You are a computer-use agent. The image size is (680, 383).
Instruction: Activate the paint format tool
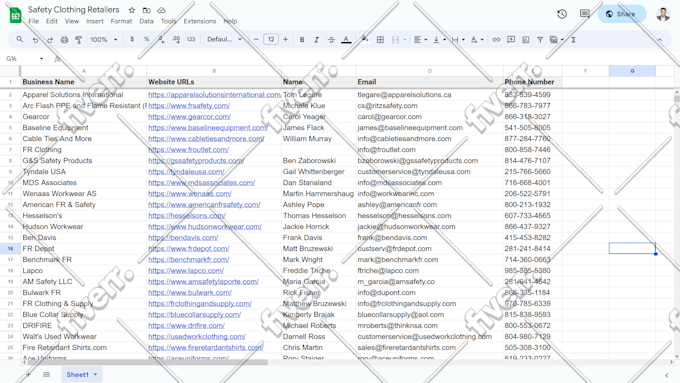coord(78,40)
